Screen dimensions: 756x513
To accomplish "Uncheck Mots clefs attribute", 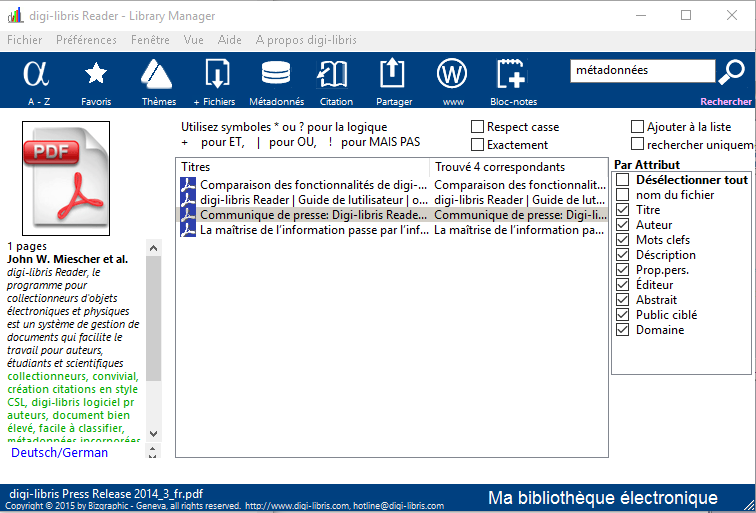I will (623, 240).
